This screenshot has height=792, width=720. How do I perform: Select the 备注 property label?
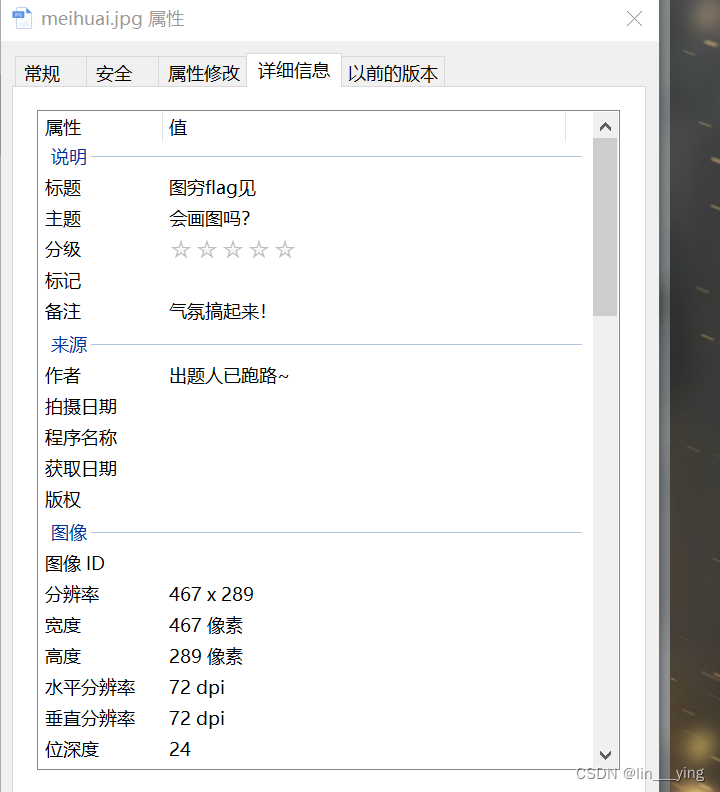point(63,312)
